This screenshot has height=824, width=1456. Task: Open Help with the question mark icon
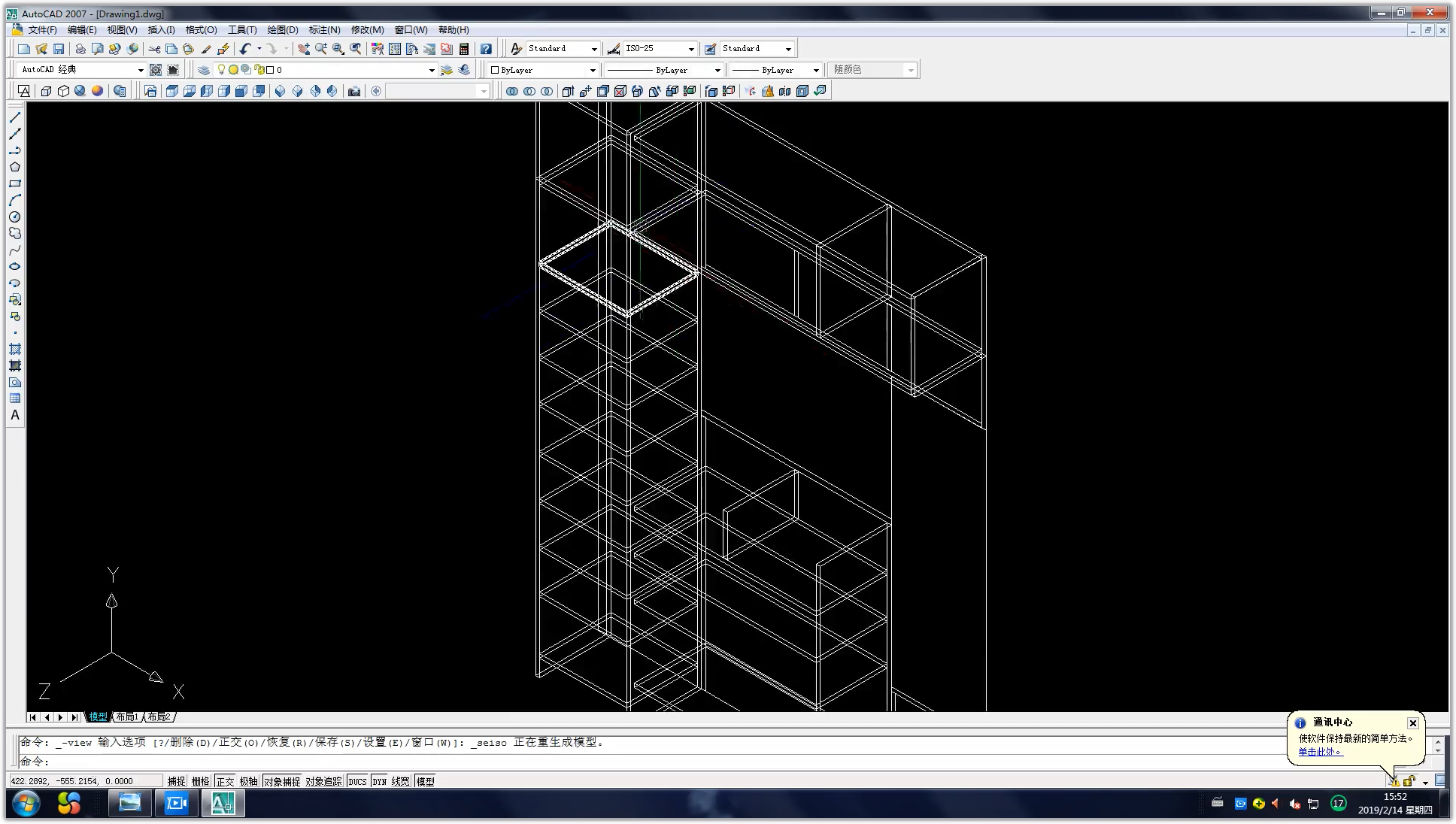coord(486,49)
